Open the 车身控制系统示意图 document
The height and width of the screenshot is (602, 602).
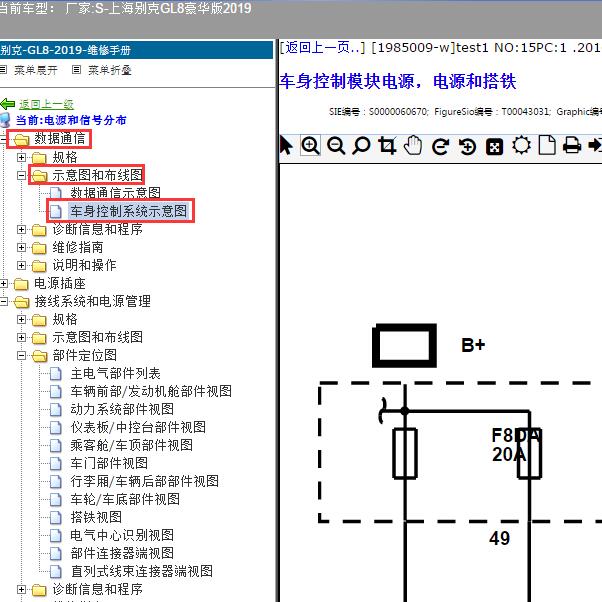(x=128, y=211)
